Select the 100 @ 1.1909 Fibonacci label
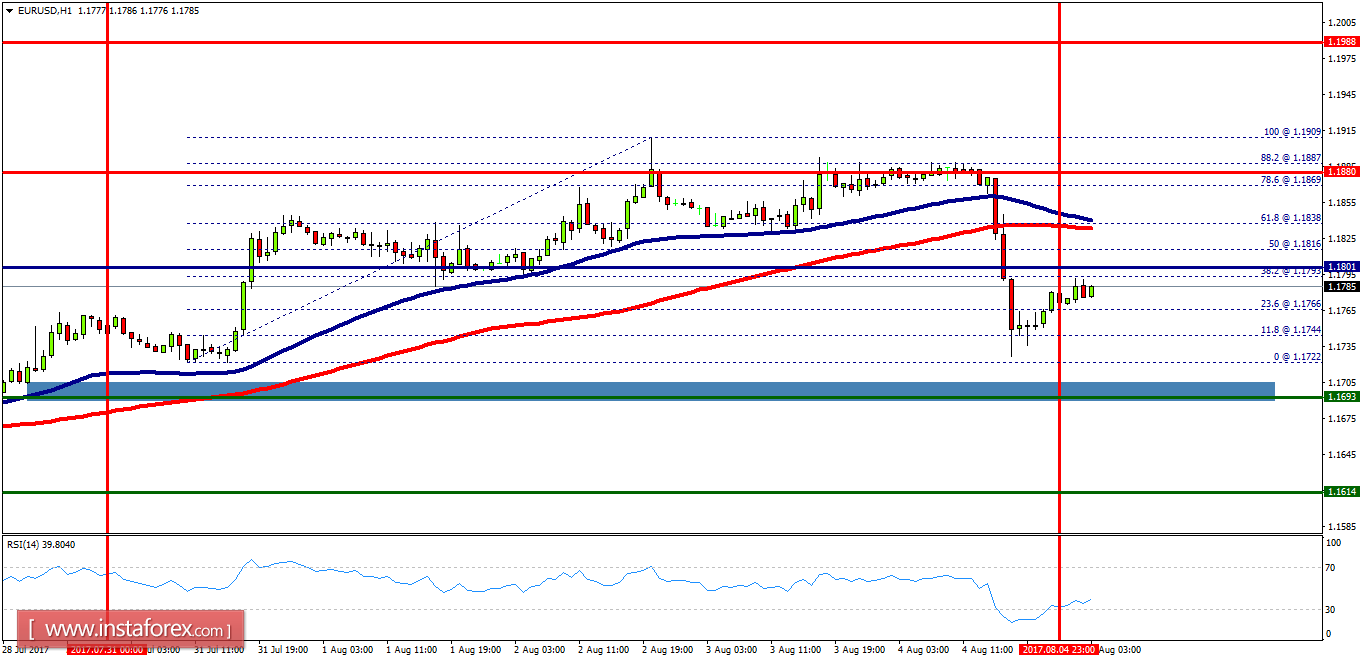1362x661 pixels. click(1290, 132)
